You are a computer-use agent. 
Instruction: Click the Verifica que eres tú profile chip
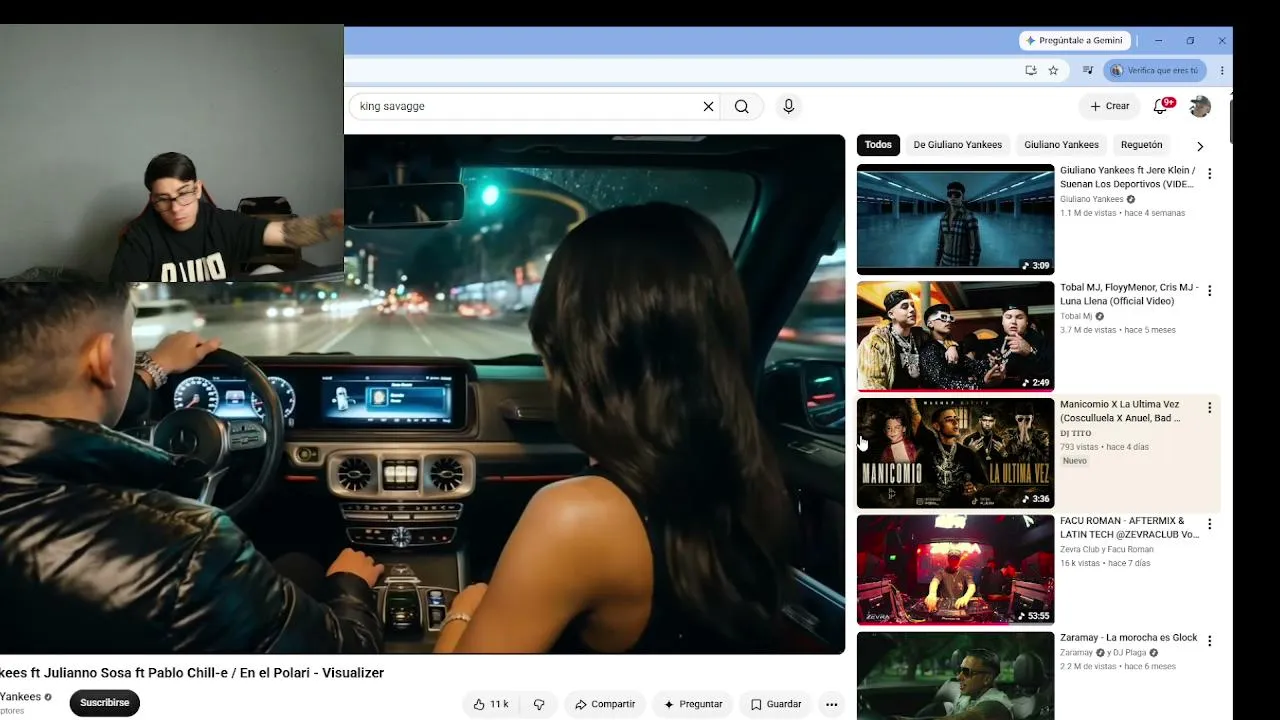coord(1155,70)
